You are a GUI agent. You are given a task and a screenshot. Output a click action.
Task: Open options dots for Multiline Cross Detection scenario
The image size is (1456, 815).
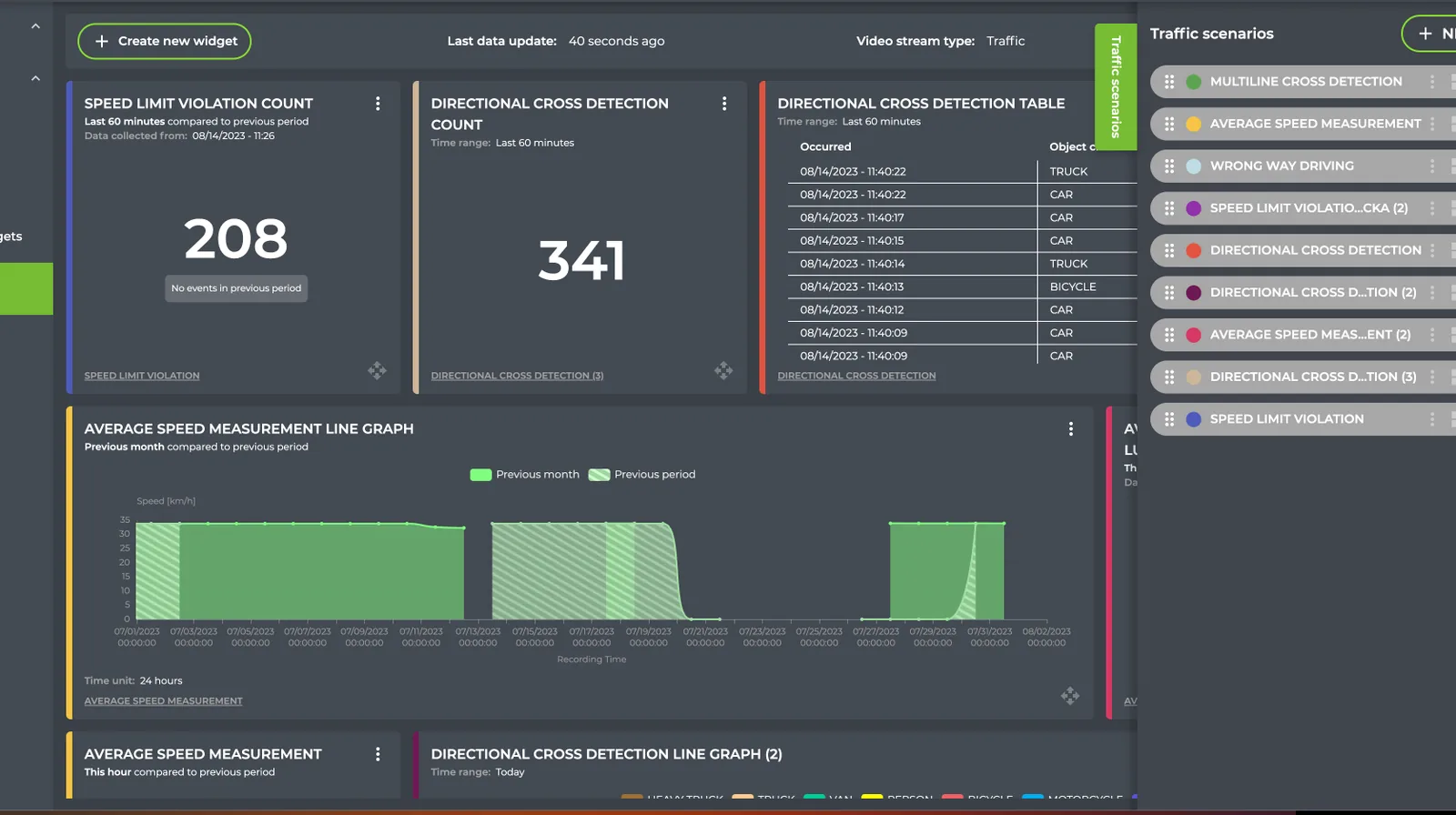(1432, 82)
